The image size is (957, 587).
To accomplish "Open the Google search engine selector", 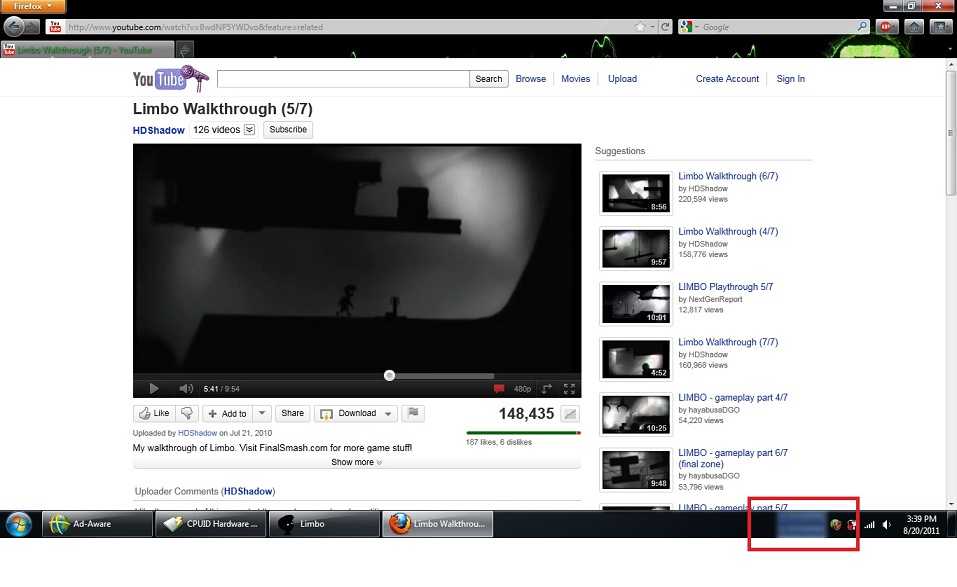I will [x=690, y=27].
